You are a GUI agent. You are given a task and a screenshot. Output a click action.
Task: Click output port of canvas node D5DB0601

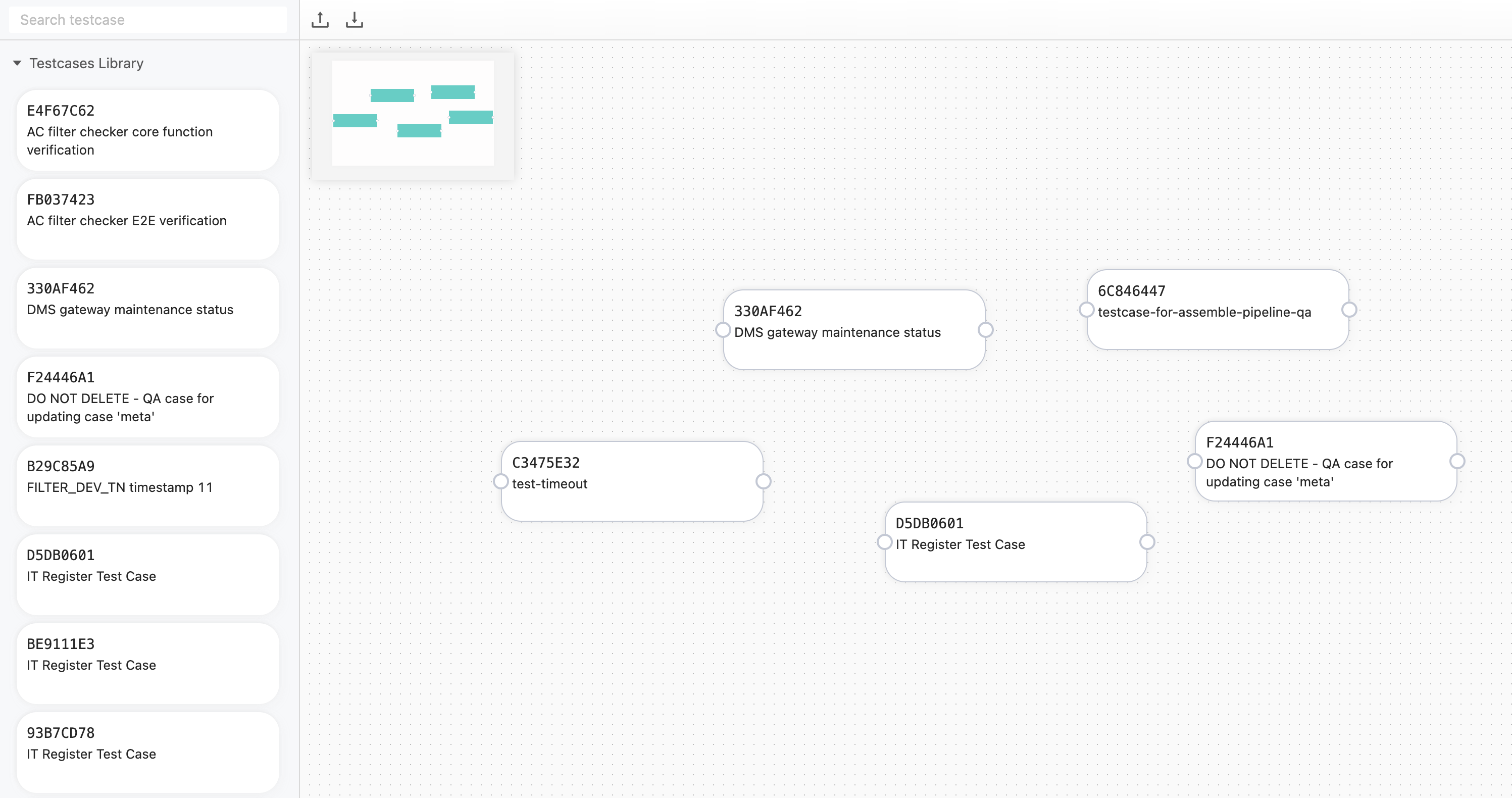1147,542
